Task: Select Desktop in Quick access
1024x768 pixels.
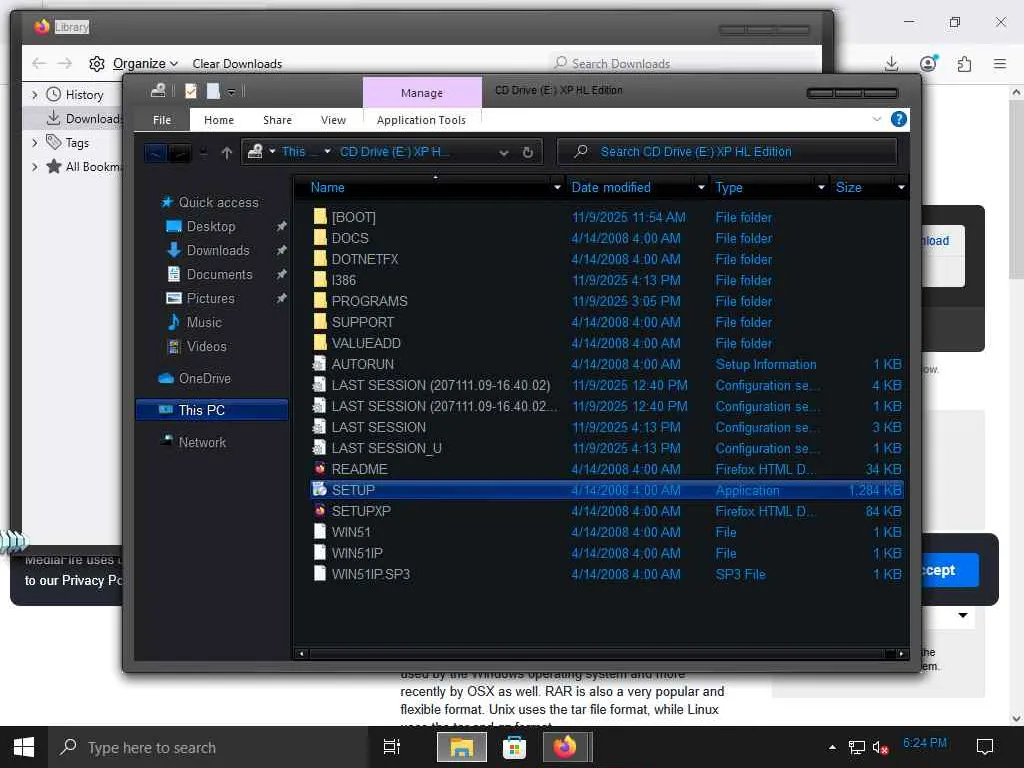Action: pyautogui.click(x=210, y=226)
